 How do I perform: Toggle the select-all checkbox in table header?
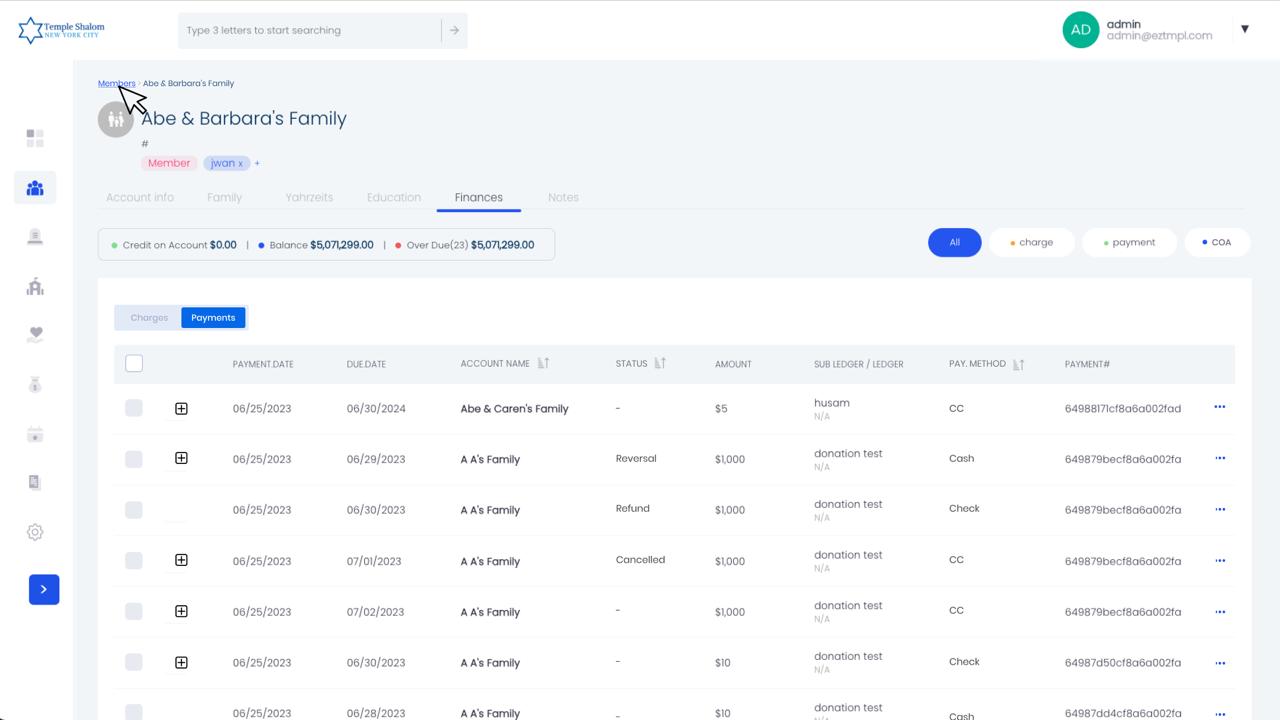tap(134, 363)
